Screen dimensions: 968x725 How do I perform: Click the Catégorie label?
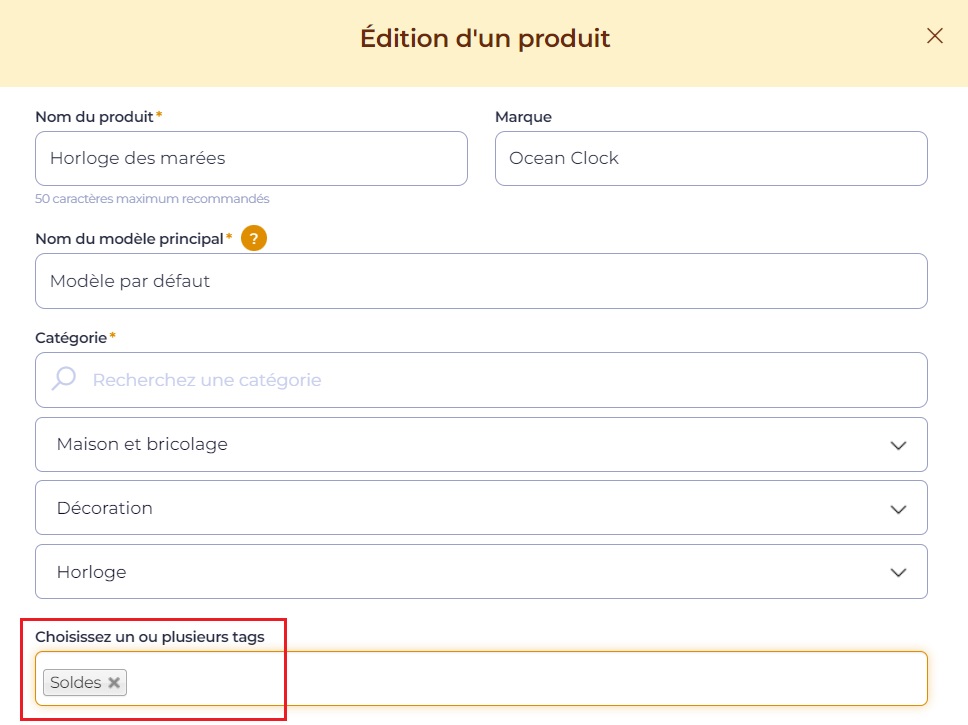[71, 338]
